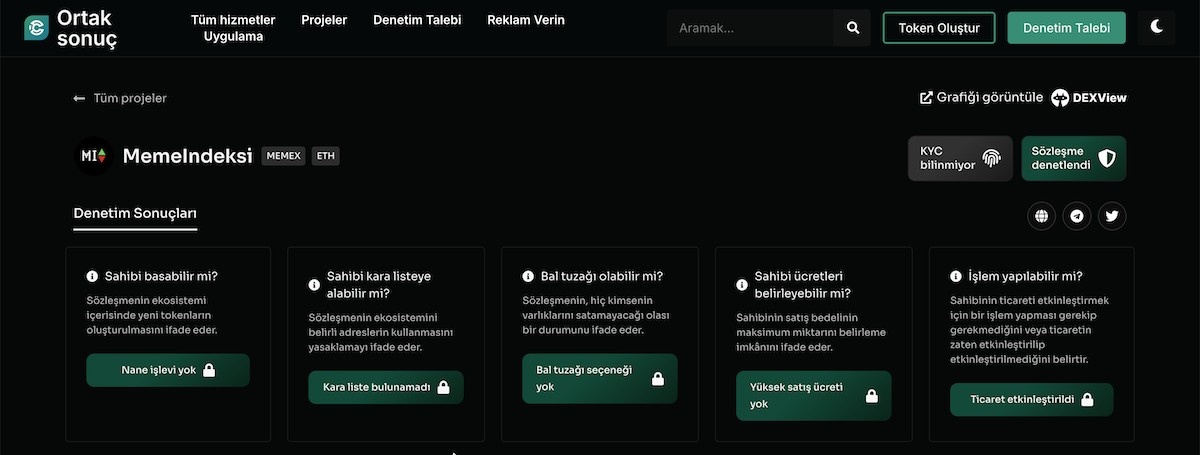Click the Sözleşme denetlendi badge

pos(1074,158)
